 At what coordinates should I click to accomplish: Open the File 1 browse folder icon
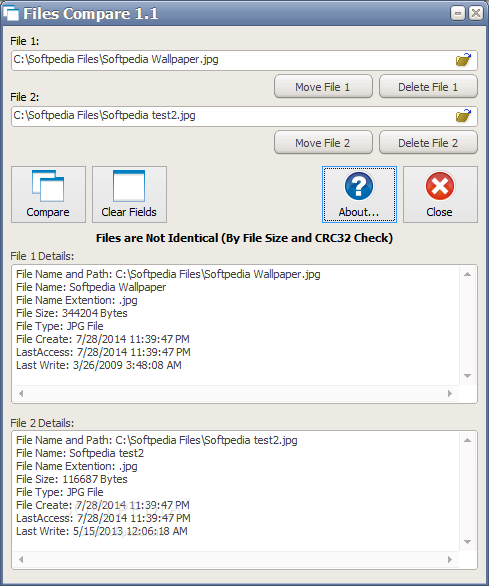(x=463, y=60)
